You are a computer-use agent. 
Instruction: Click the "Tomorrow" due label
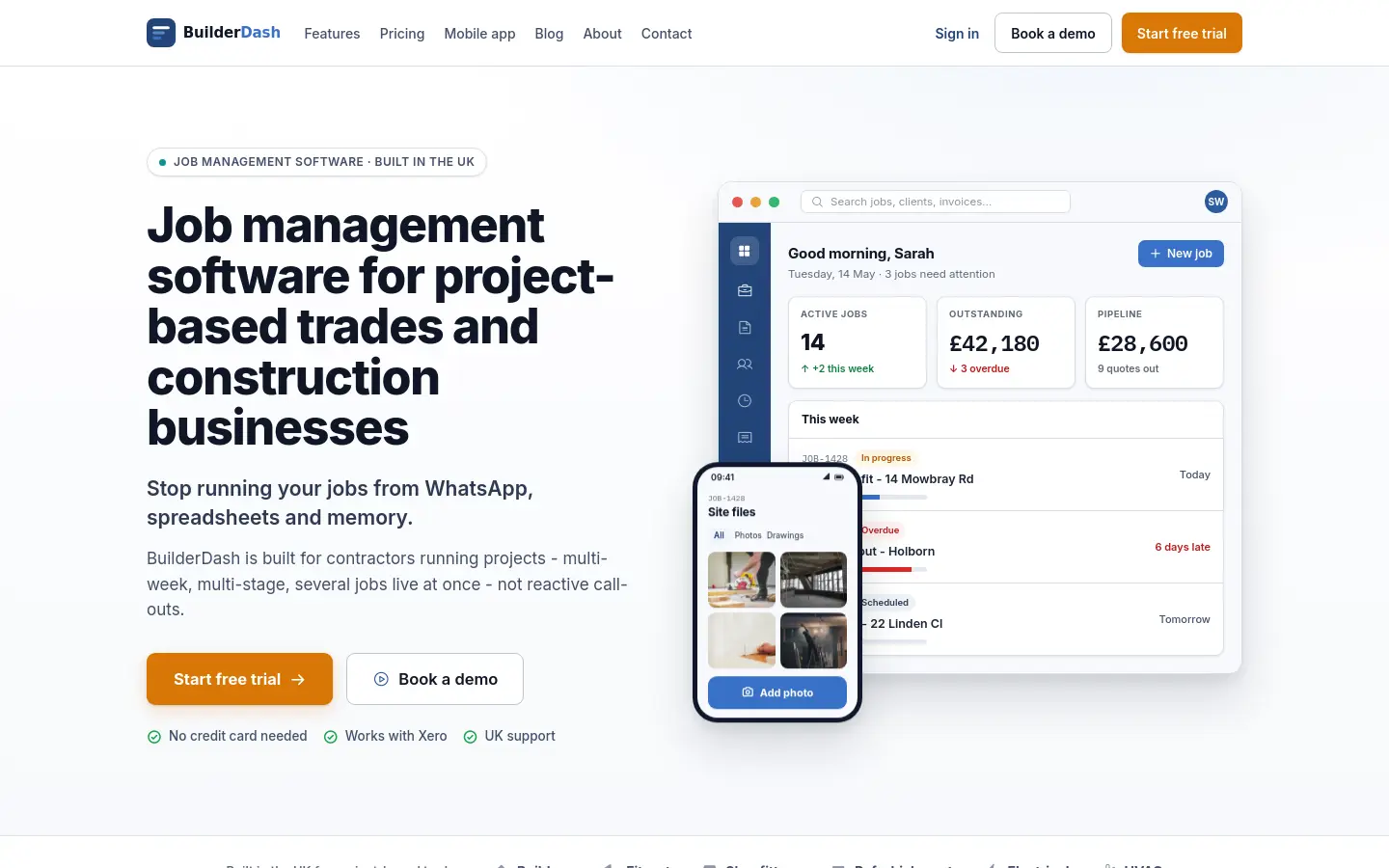1185,619
